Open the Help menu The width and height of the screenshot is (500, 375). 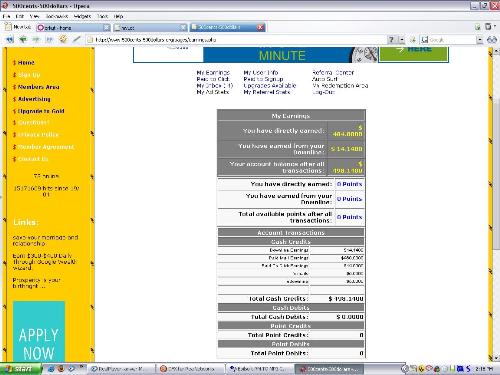[x=118, y=16]
